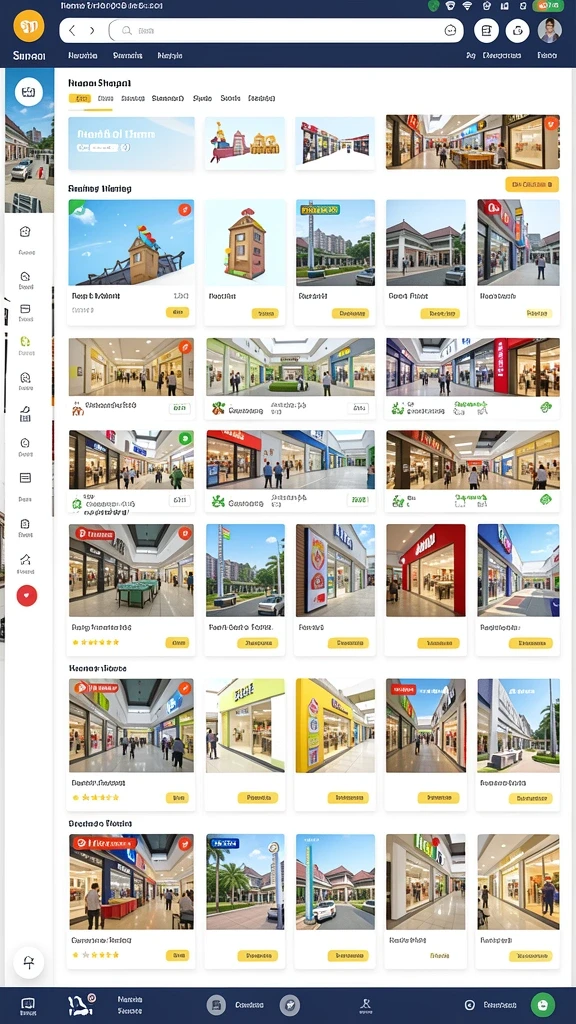Open the first menu item in the navy navigation bar

(x=83, y=56)
